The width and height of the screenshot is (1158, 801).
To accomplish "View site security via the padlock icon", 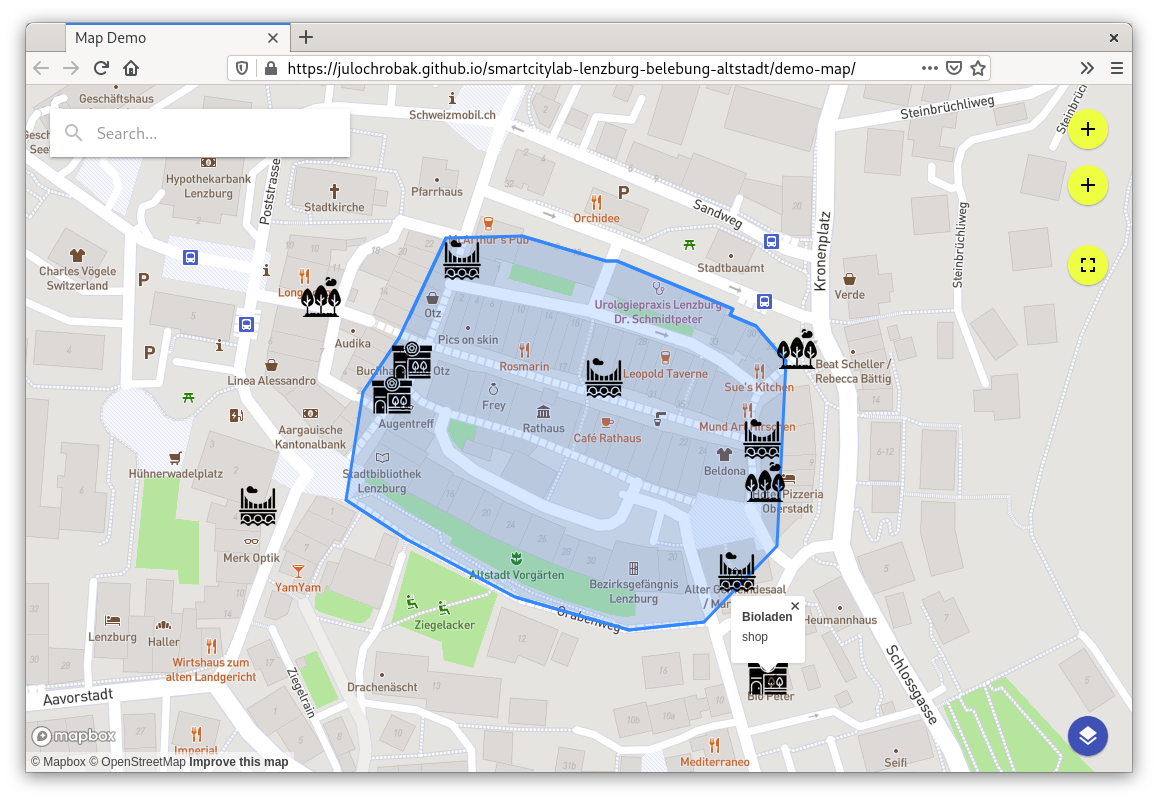I will tap(271, 69).
